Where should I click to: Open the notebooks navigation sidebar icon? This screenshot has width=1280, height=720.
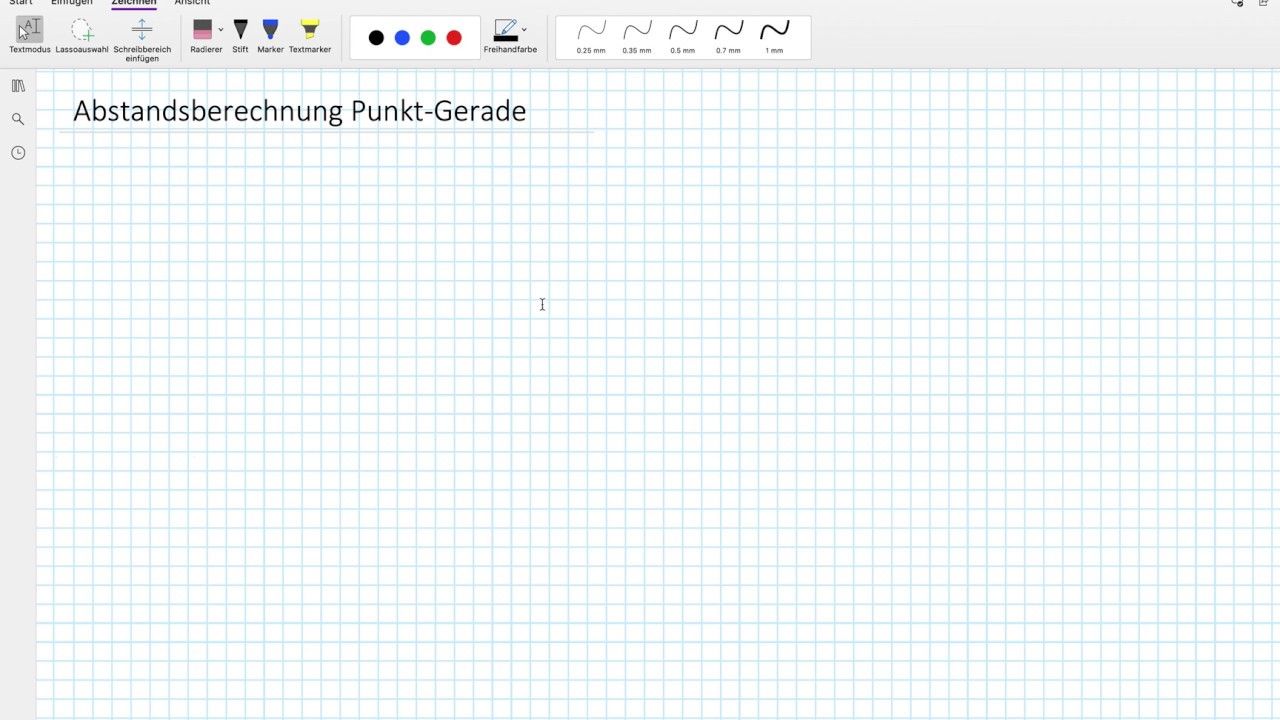18,86
